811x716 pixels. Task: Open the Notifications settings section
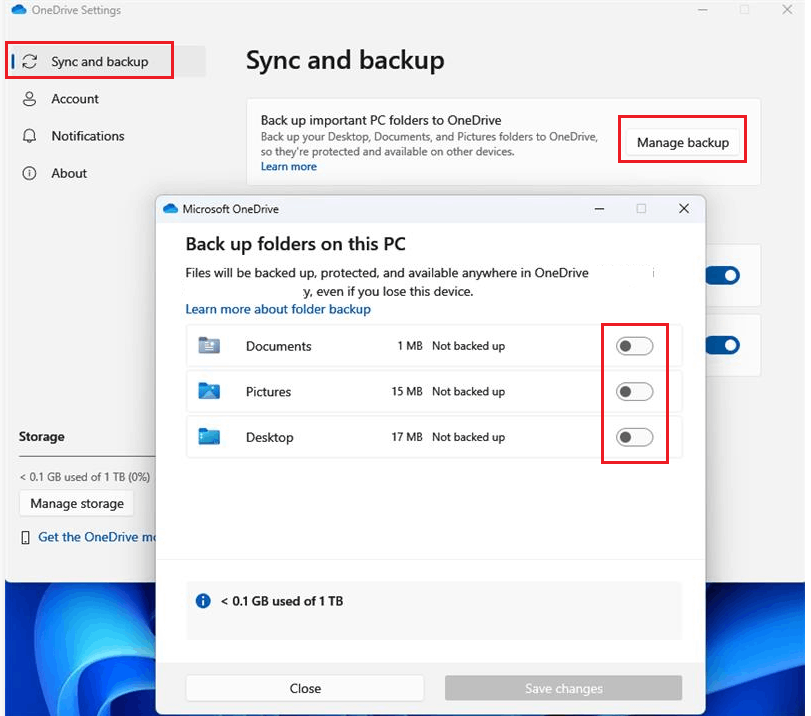[x=87, y=136]
